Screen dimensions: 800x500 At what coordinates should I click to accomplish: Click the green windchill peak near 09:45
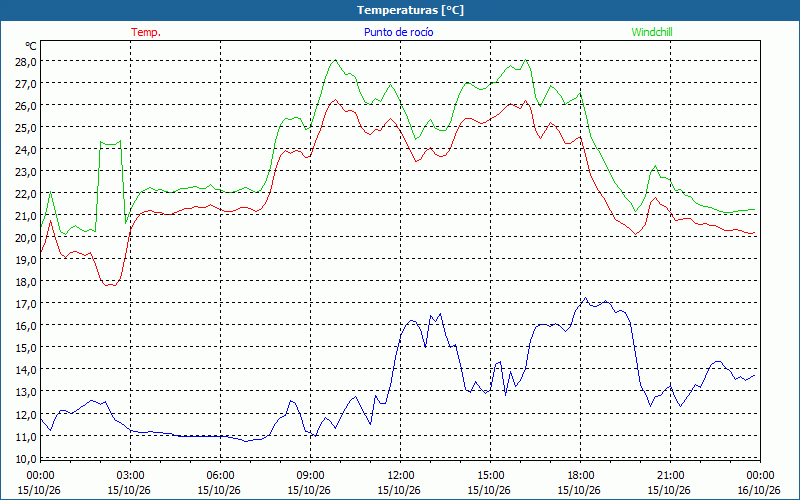[x=335, y=60]
